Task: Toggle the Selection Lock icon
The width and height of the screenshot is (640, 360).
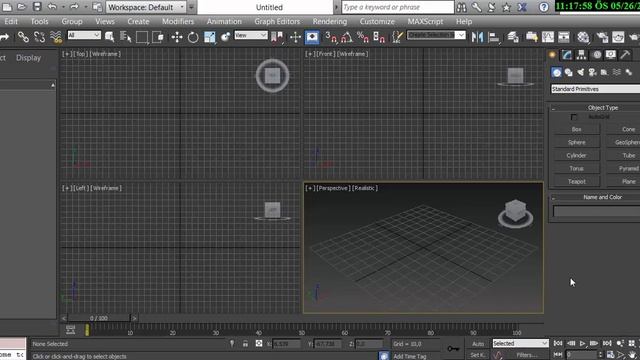Action: point(245,344)
